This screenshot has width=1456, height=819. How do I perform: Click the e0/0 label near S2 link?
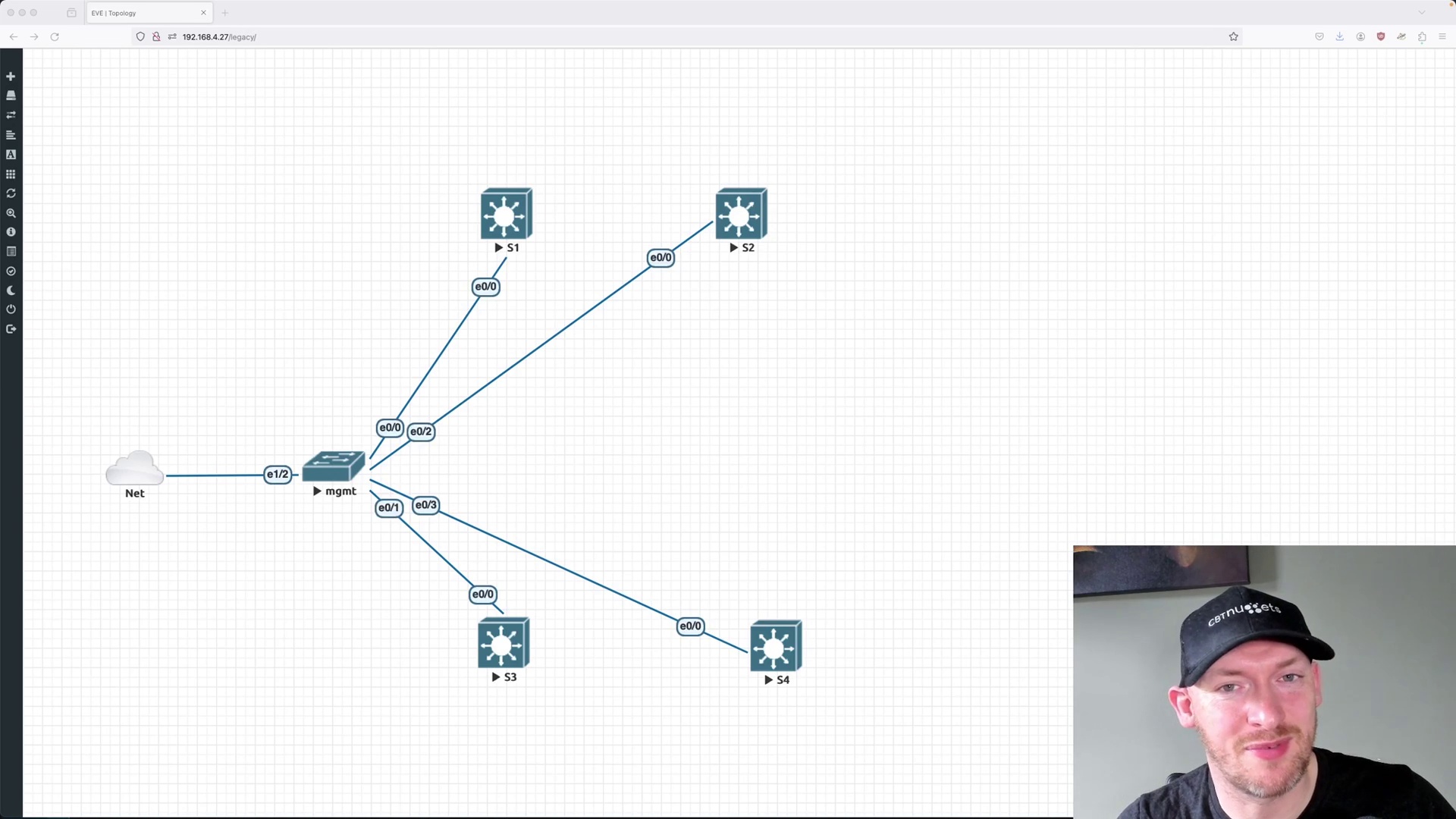tap(660, 257)
